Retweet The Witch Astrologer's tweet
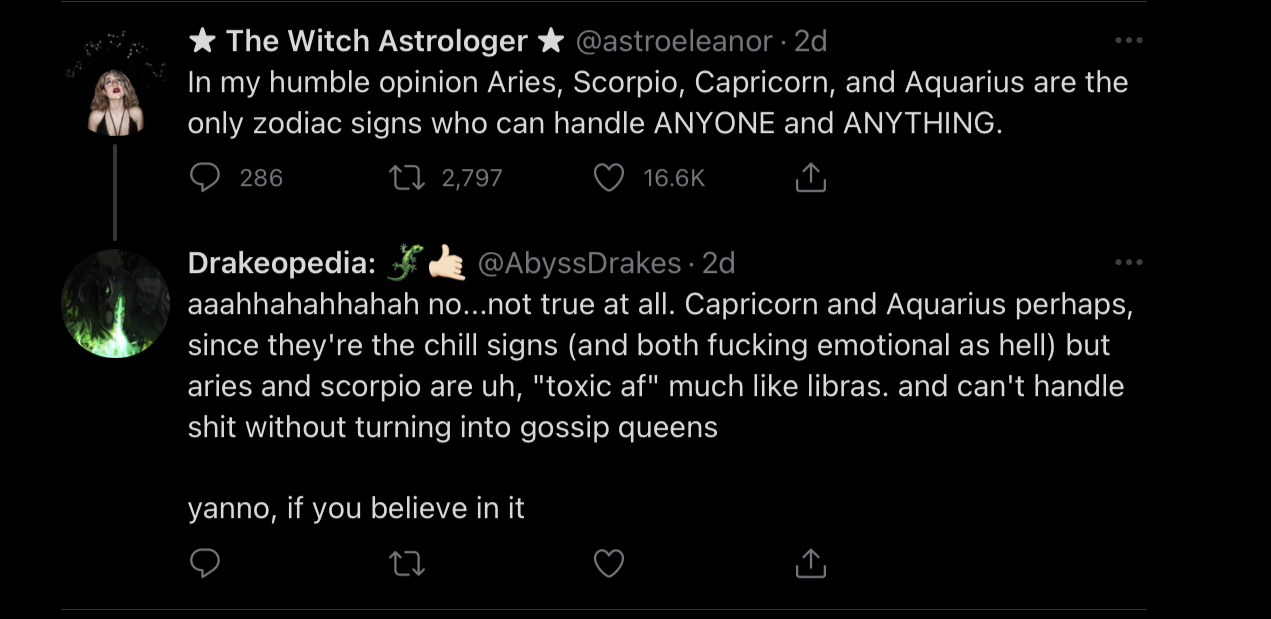 406,178
